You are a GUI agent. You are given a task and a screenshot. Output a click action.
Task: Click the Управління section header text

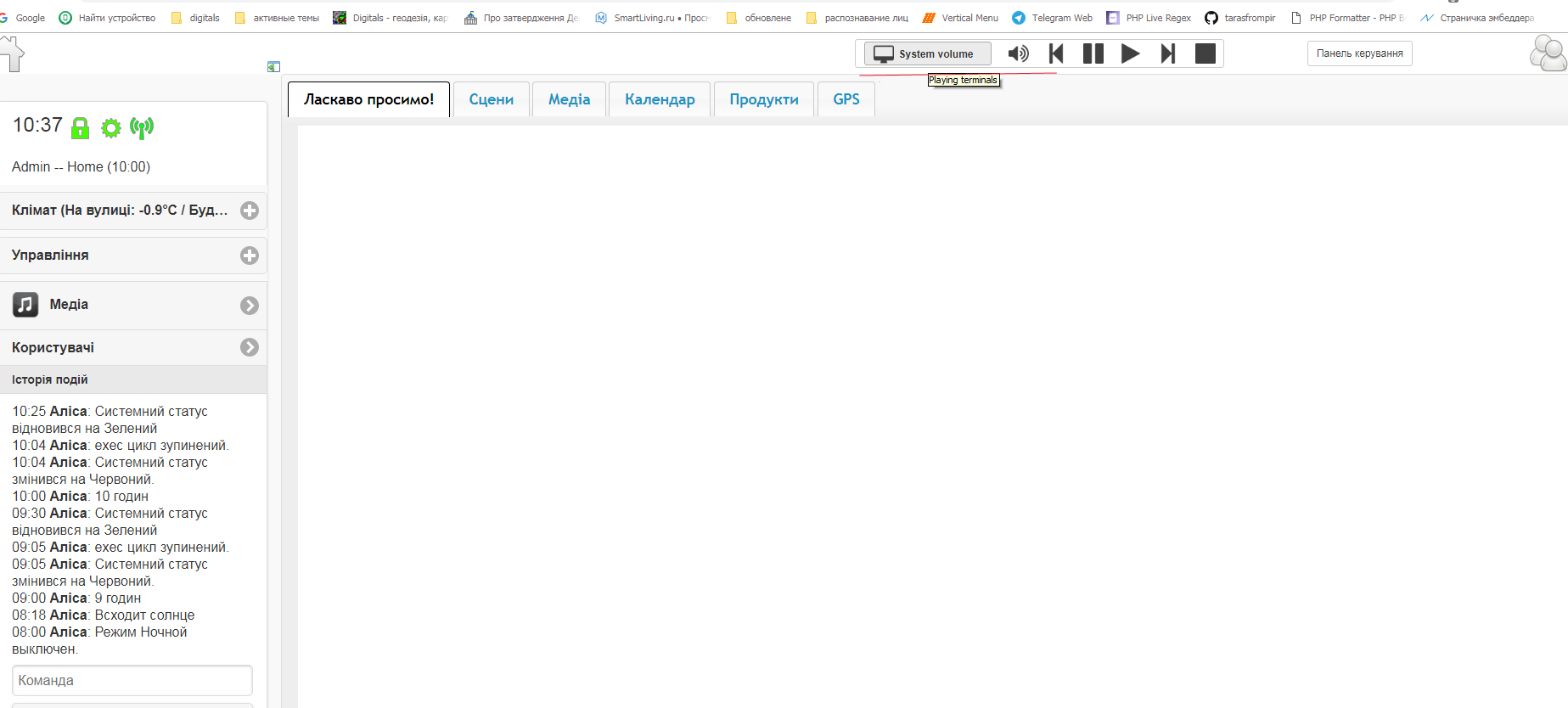tap(50, 255)
